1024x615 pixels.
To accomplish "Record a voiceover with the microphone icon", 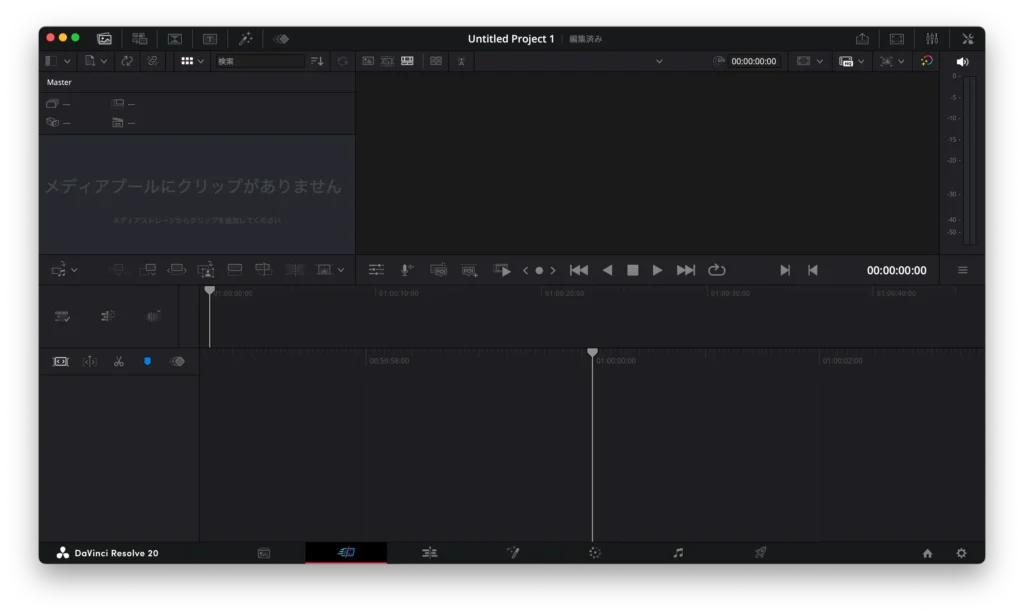I will (x=406, y=269).
